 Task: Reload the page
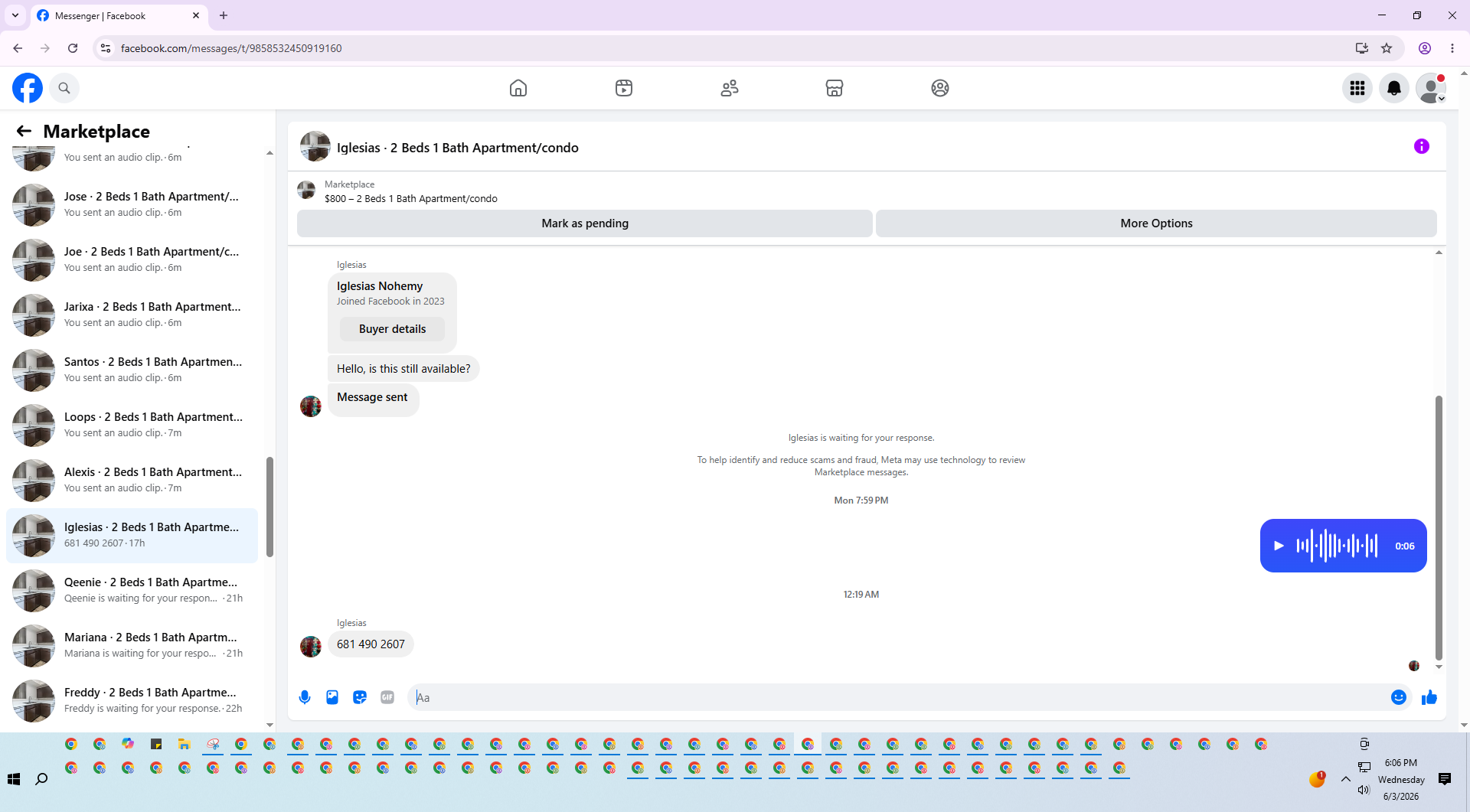coord(73,48)
